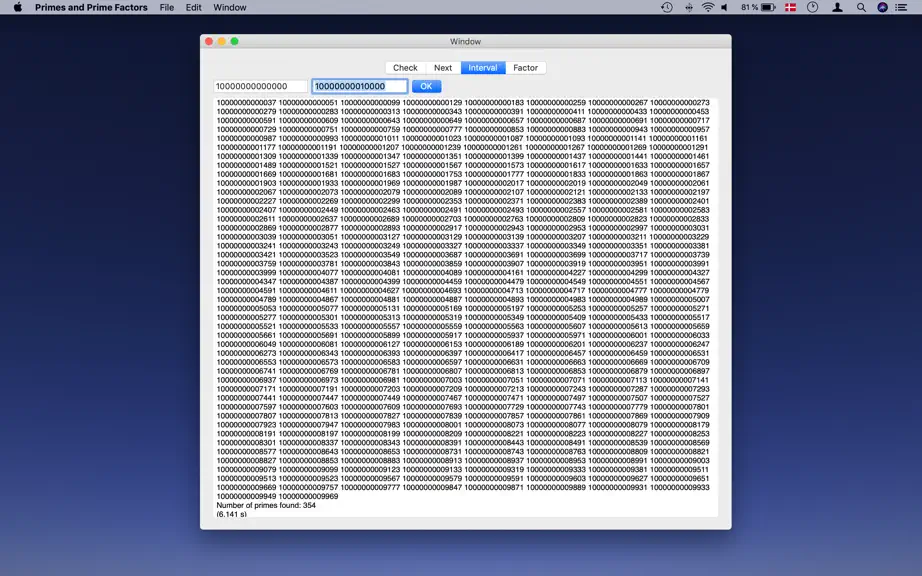Open Spotlight search magnifier icon
The image size is (922, 576).
pyautogui.click(x=861, y=7)
